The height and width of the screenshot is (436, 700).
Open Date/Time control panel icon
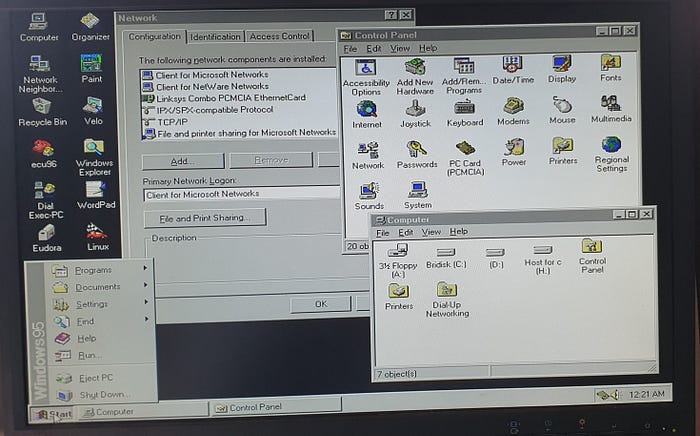(x=513, y=71)
